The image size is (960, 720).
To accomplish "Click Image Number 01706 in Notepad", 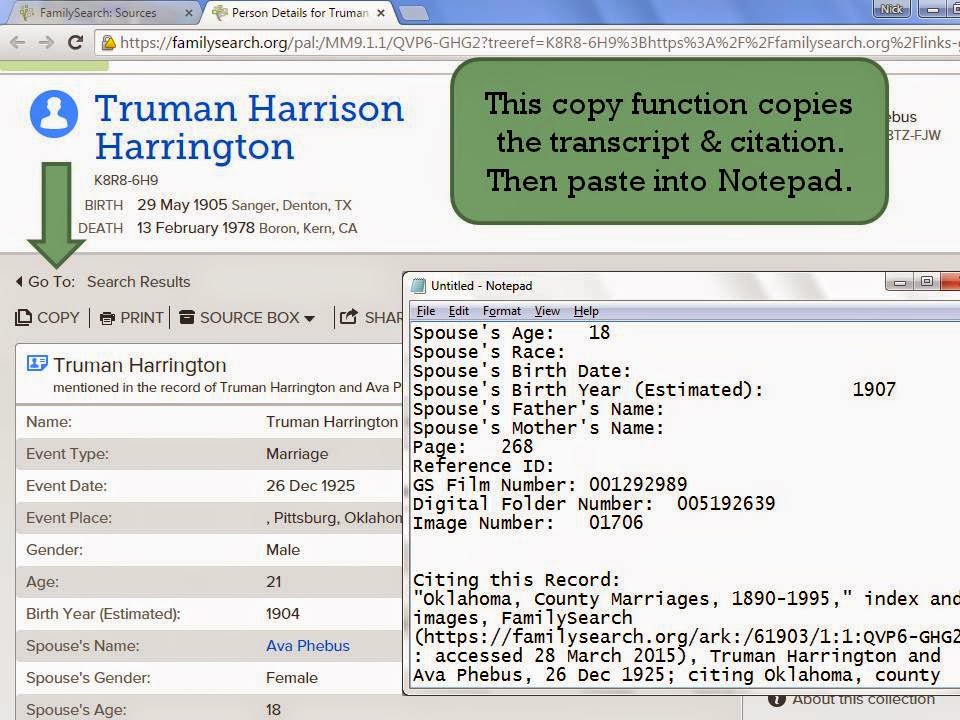I will [x=528, y=523].
